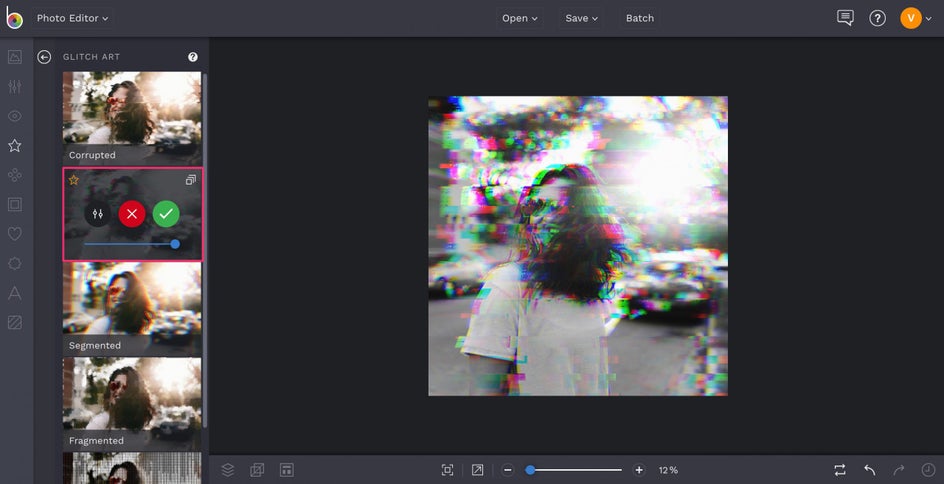Image resolution: width=944 pixels, height=484 pixels.
Task: Zoom in with the plus button
Action: point(639,470)
